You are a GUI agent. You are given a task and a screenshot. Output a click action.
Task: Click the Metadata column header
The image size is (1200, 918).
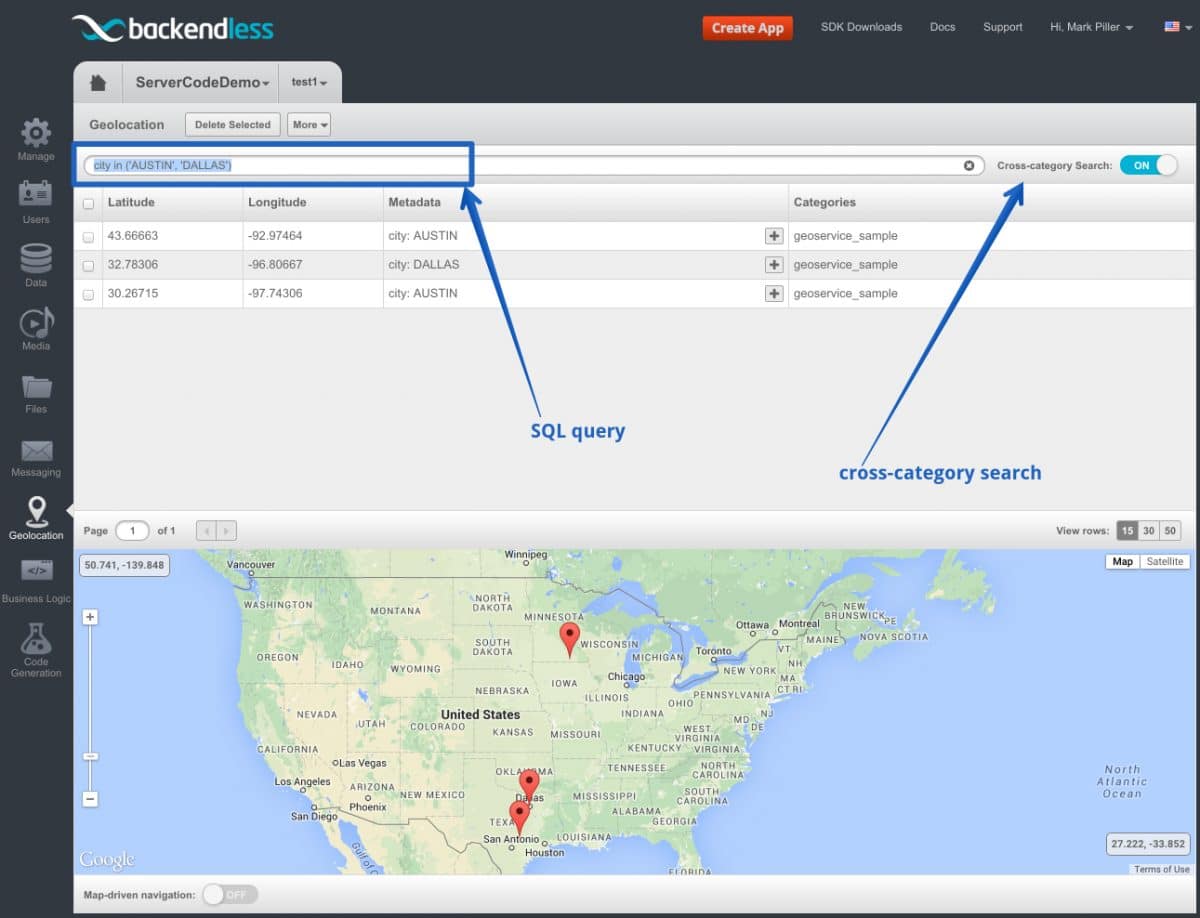click(414, 202)
